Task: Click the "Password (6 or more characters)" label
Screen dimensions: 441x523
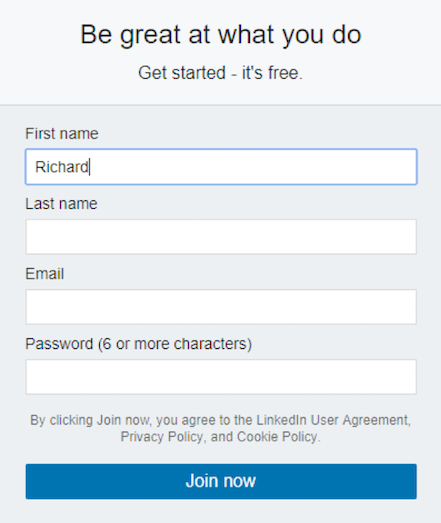Action: click(138, 344)
